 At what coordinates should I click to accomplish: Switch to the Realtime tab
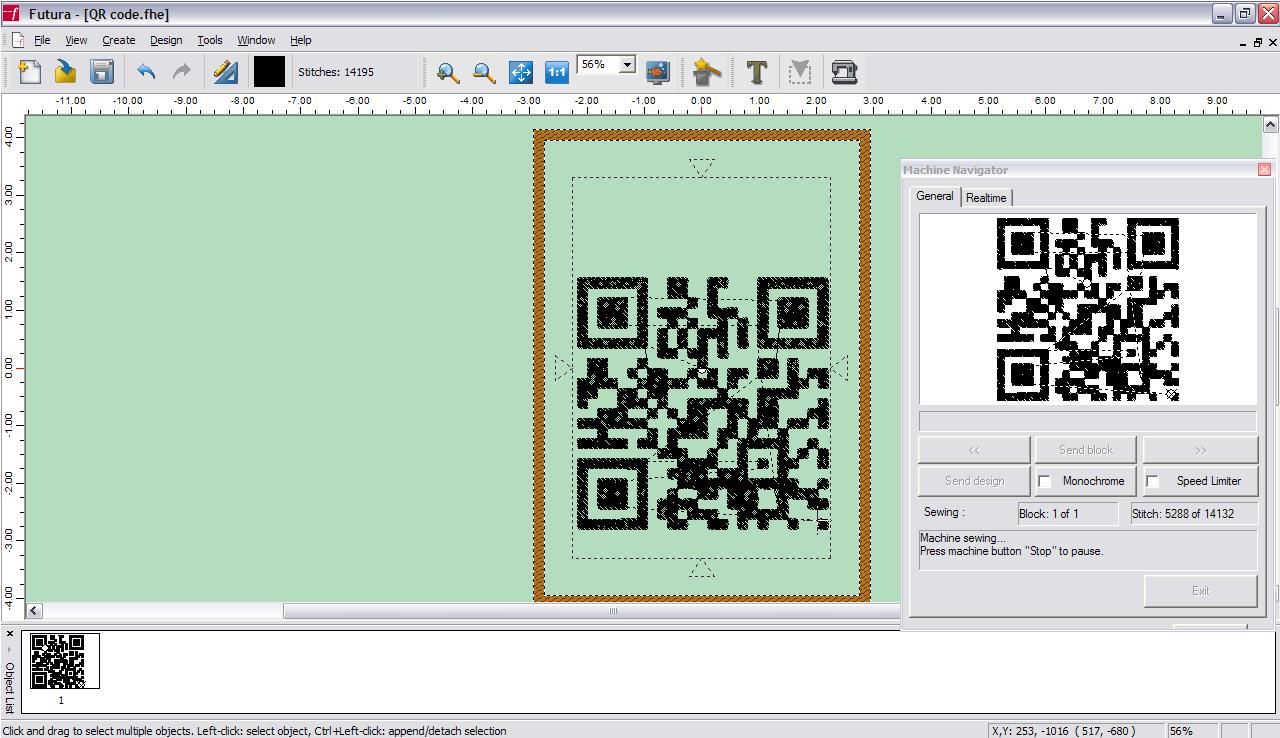click(986, 197)
